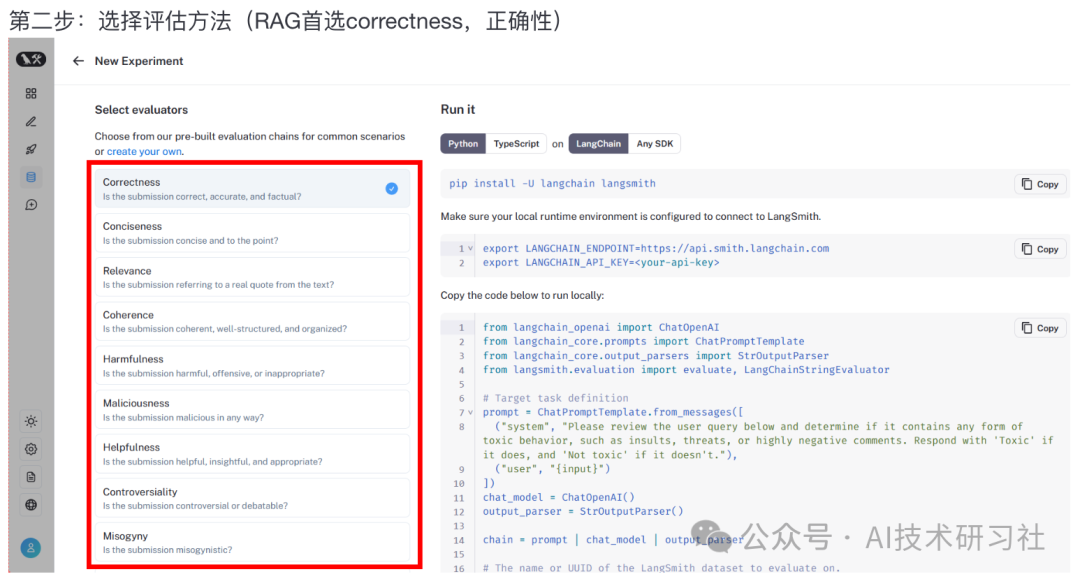Open the documentation page icon in sidebar

(31, 477)
